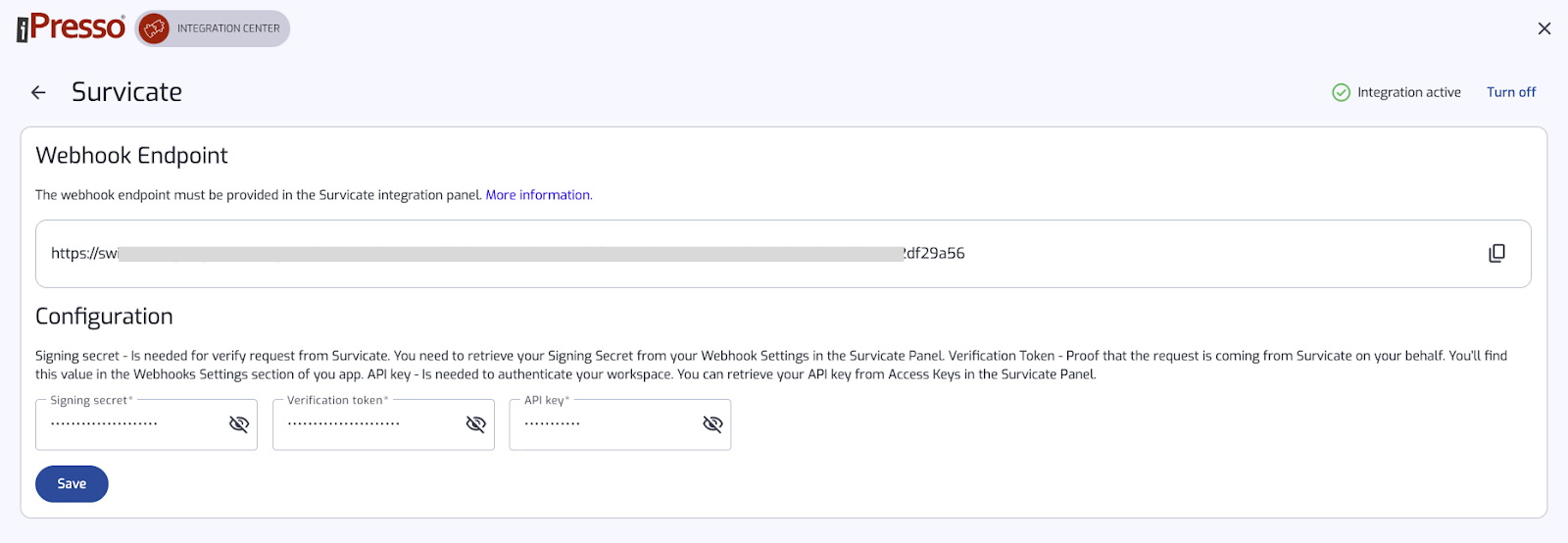Click the green Integration active checkmark icon
This screenshot has width=1568, height=543.
coord(1341,92)
